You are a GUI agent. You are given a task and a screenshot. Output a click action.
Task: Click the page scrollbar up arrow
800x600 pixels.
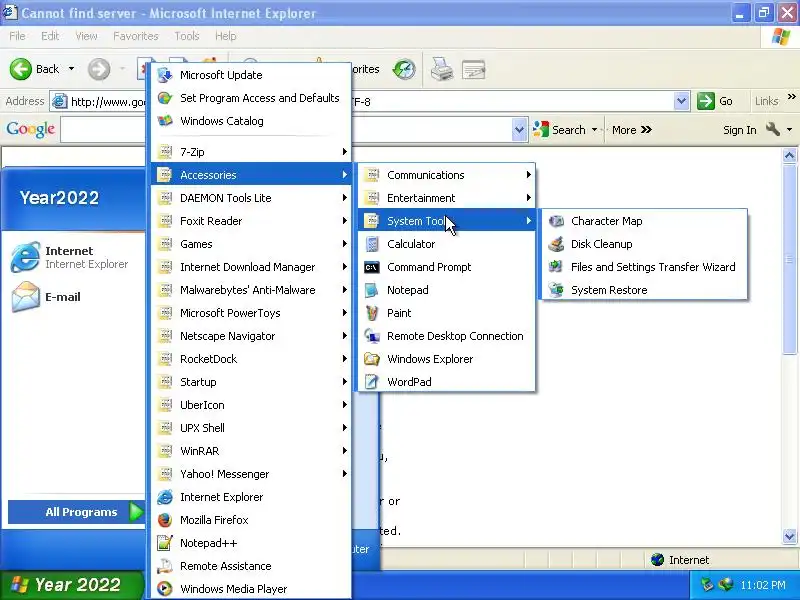pos(789,156)
